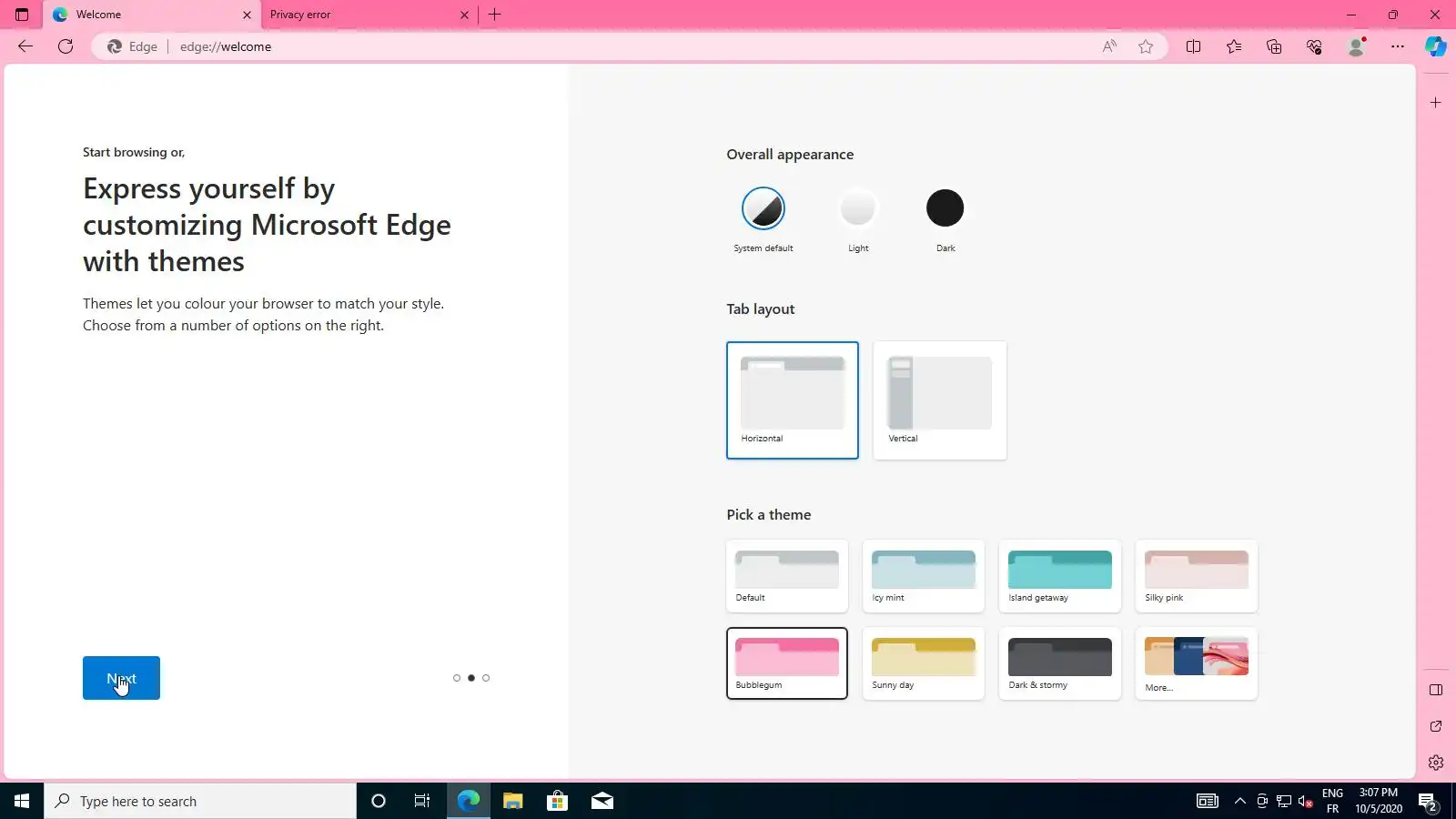Pick the Icy mint theme

[x=924, y=576]
